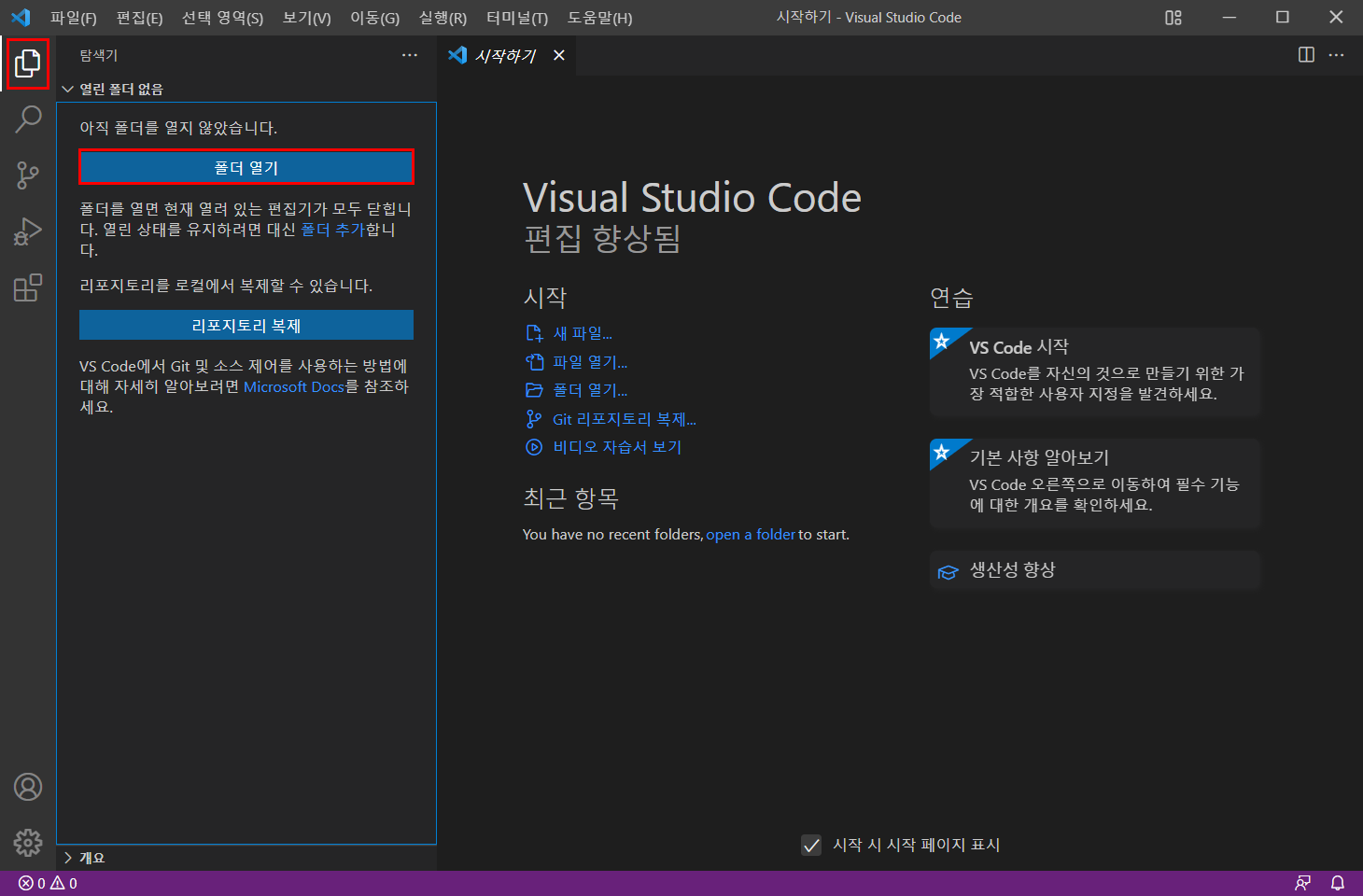
Task: Expand the 개요 section
Action: click(246, 858)
